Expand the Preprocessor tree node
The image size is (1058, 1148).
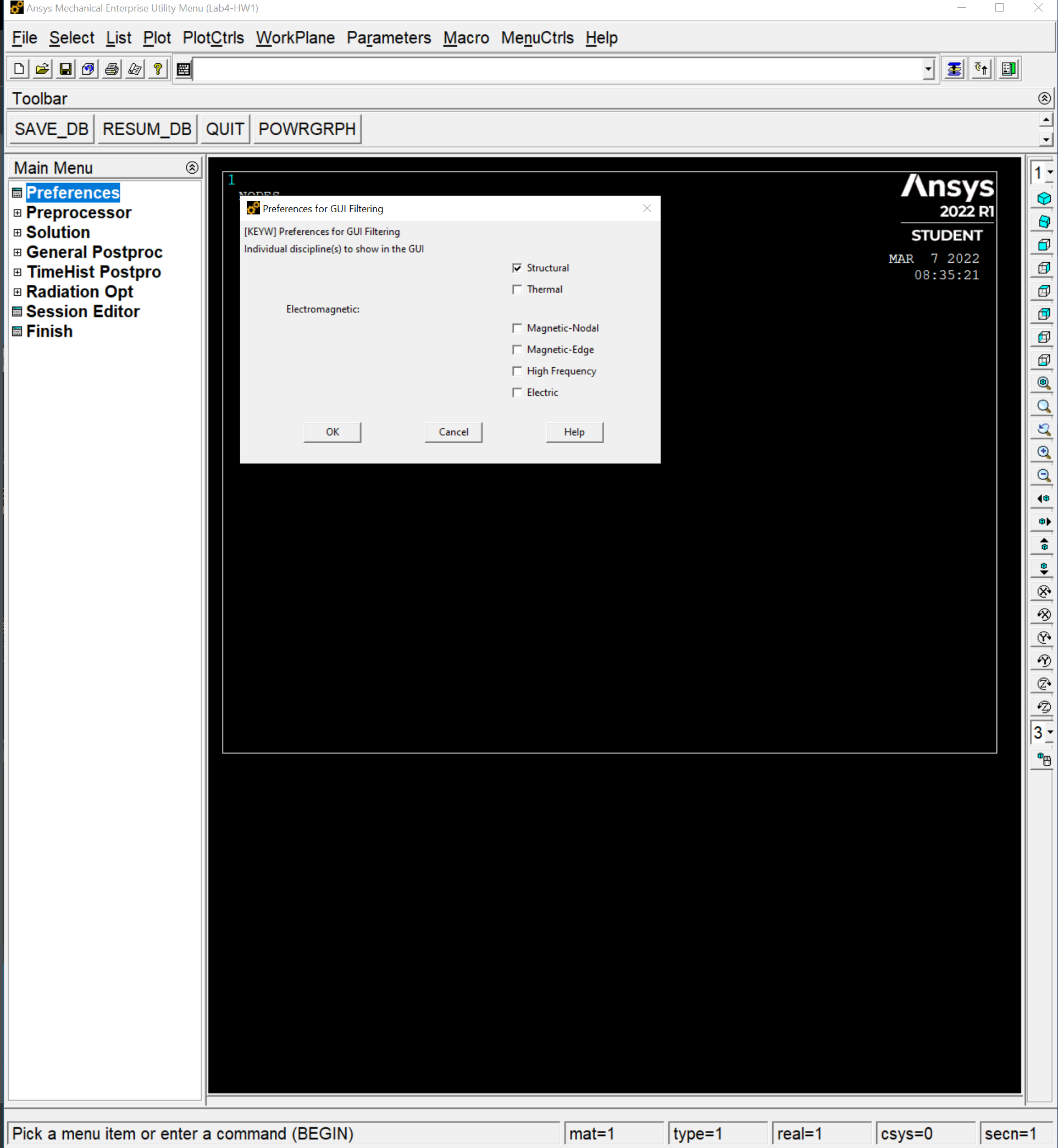[x=17, y=213]
